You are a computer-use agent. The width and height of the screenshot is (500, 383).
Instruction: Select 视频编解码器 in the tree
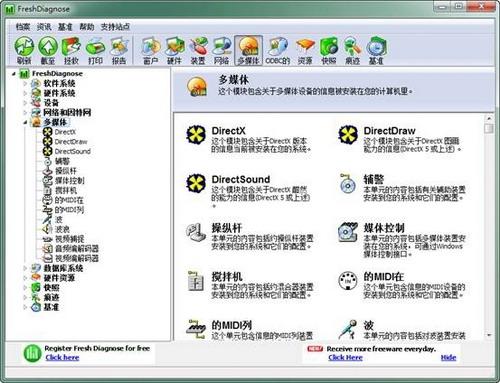click(x=77, y=258)
